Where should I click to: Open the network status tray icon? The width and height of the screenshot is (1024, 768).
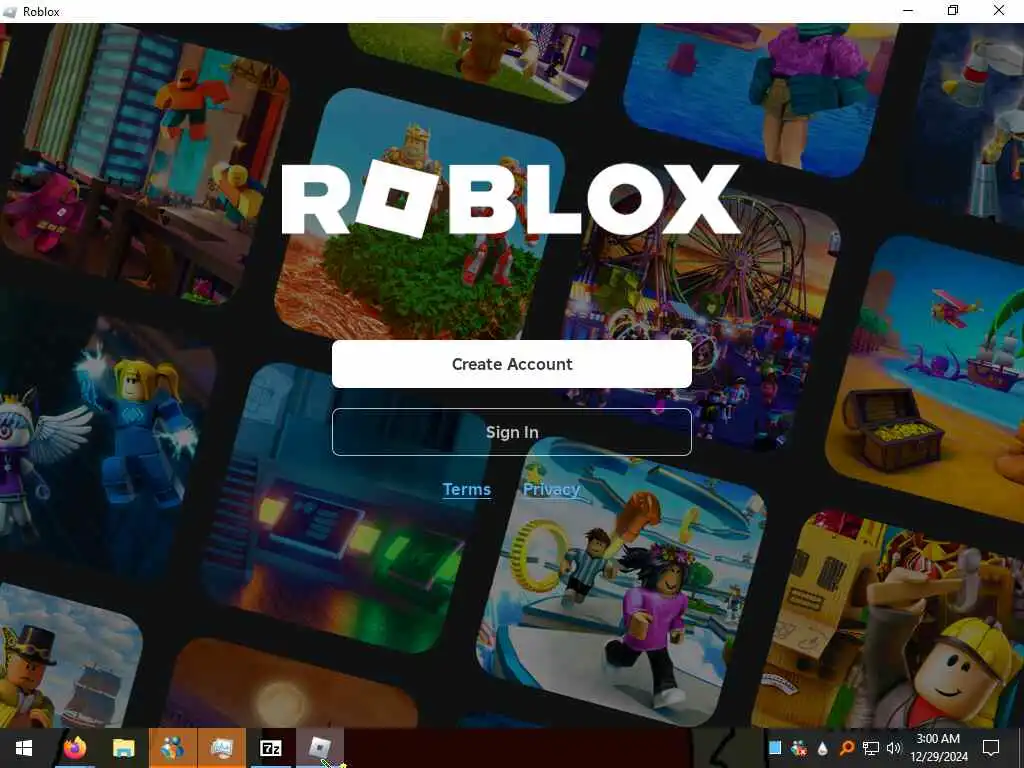click(x=871, y=748)
